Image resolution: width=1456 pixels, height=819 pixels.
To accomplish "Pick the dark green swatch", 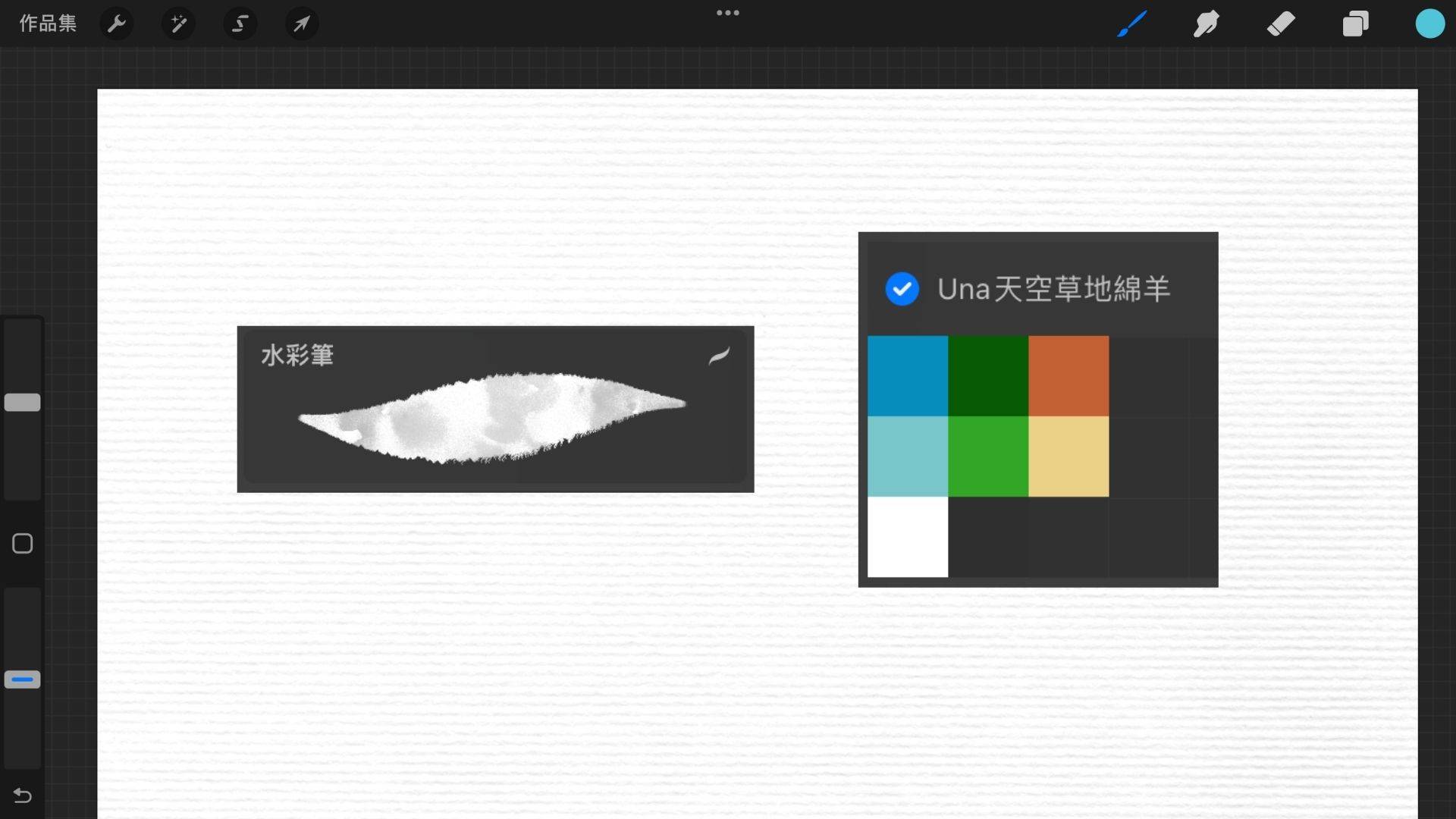I will (x=987, y=376).
